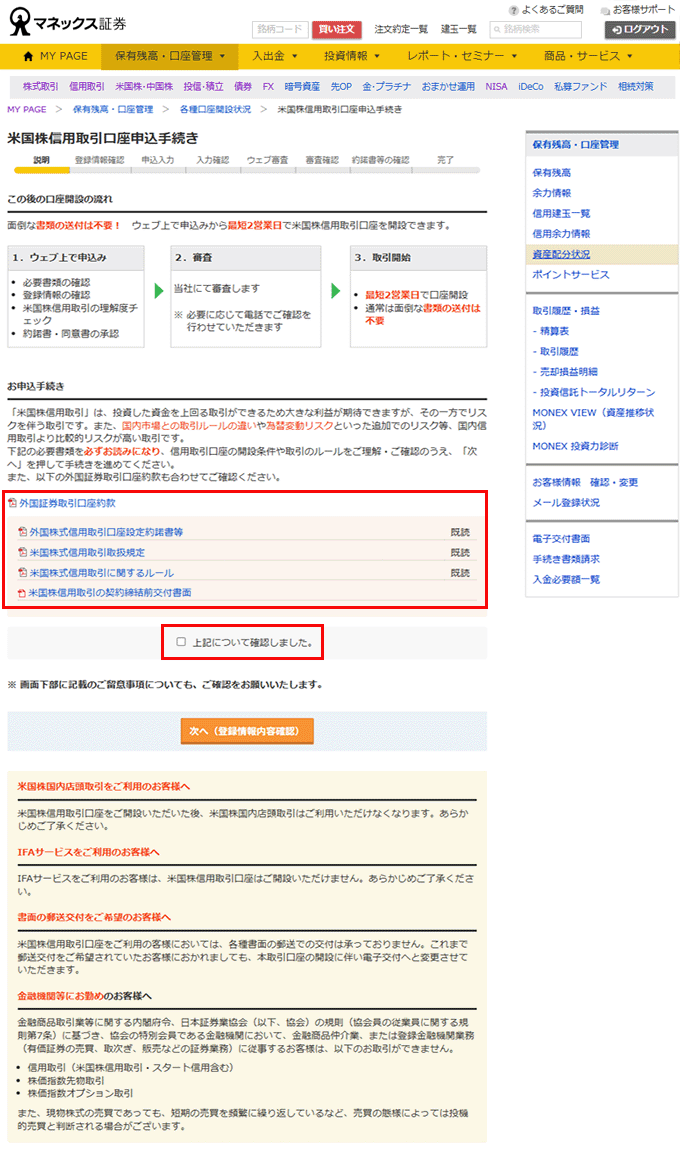The height and width of the screenshot is (1161, 680).
Task: Open 外国株式信用取引口座設定約諾書等 document link
Action: point(106,532)
